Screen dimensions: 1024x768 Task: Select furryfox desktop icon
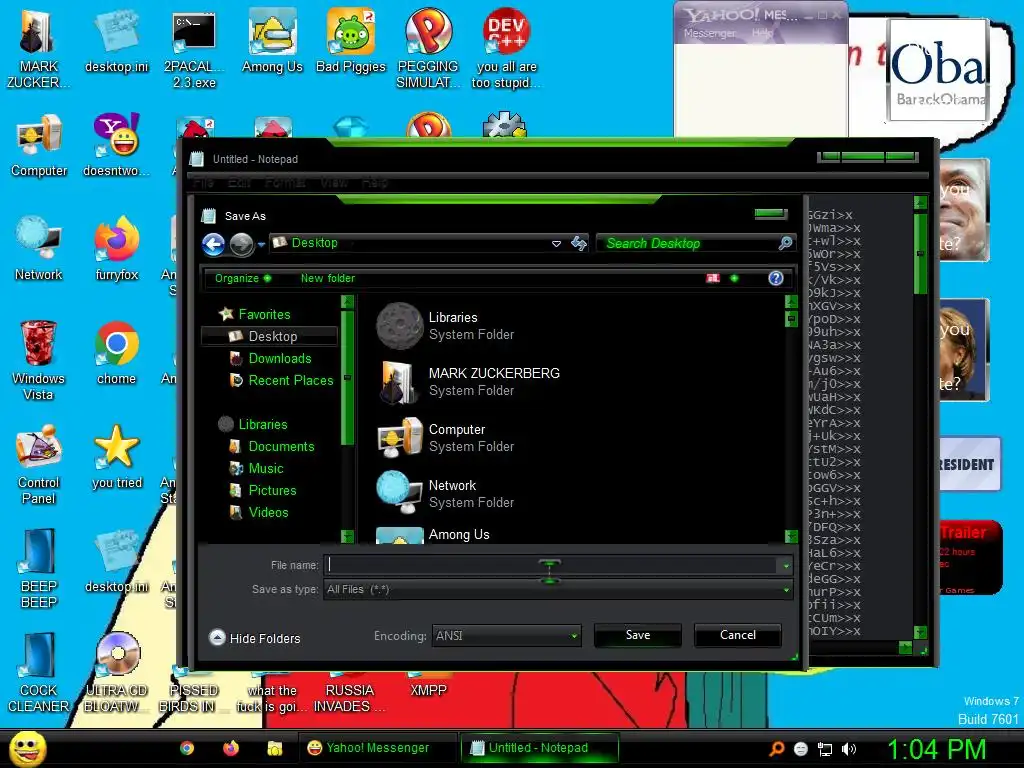point(116,249)
